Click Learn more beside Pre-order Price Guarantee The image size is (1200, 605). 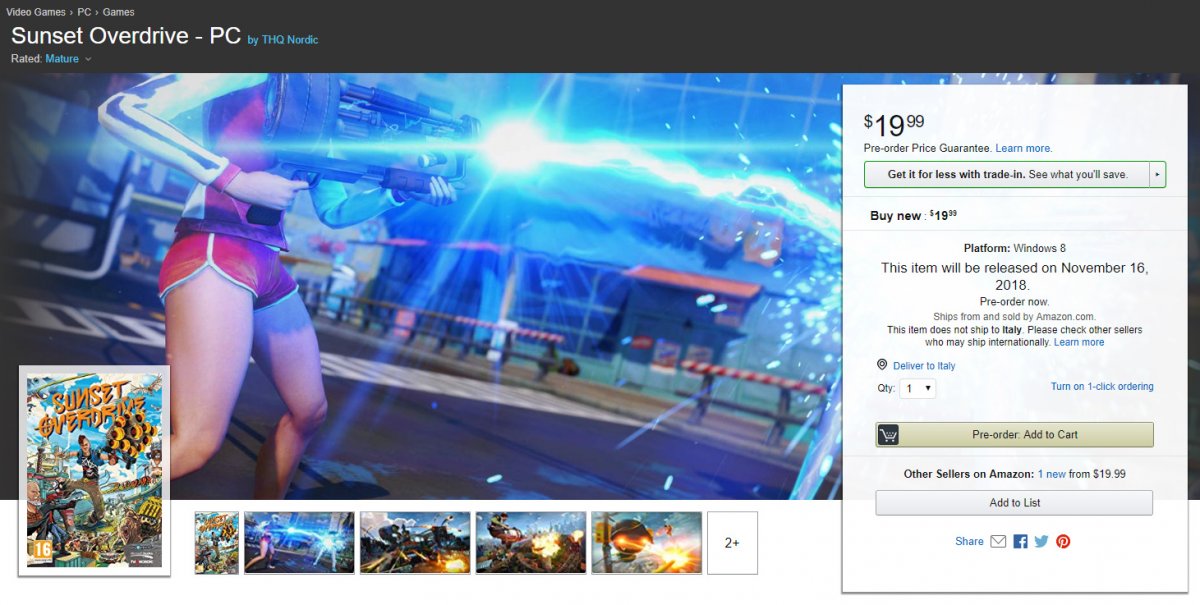1024,148
